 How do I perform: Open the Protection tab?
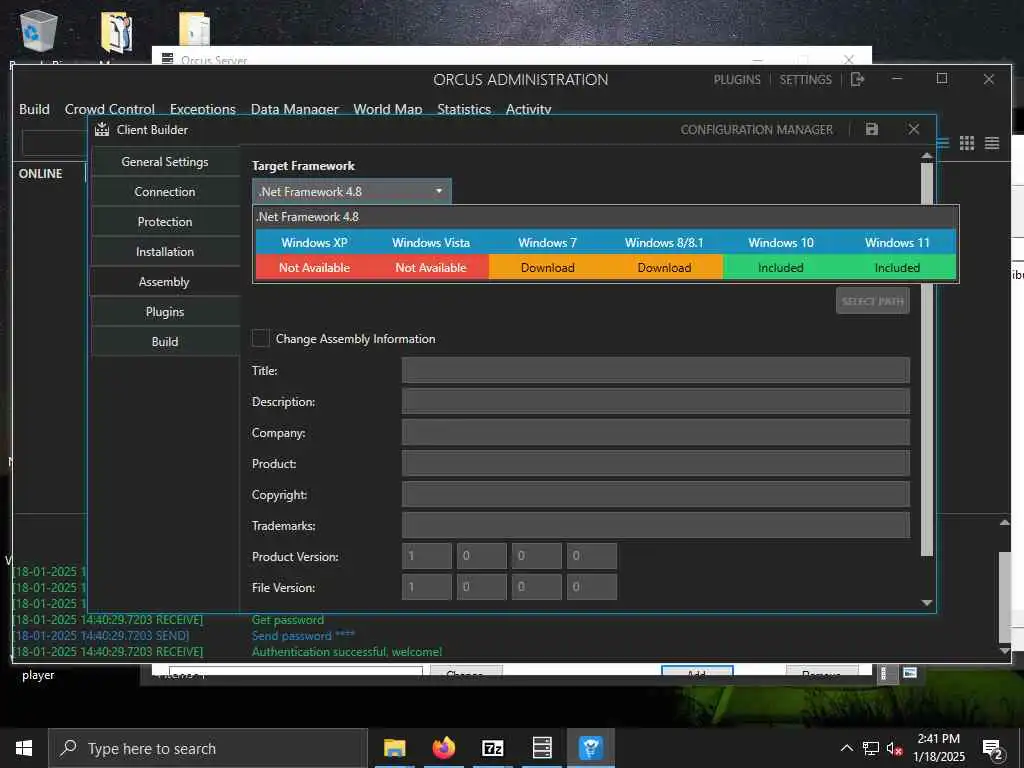pyautogui.click(x=165, y=221)
